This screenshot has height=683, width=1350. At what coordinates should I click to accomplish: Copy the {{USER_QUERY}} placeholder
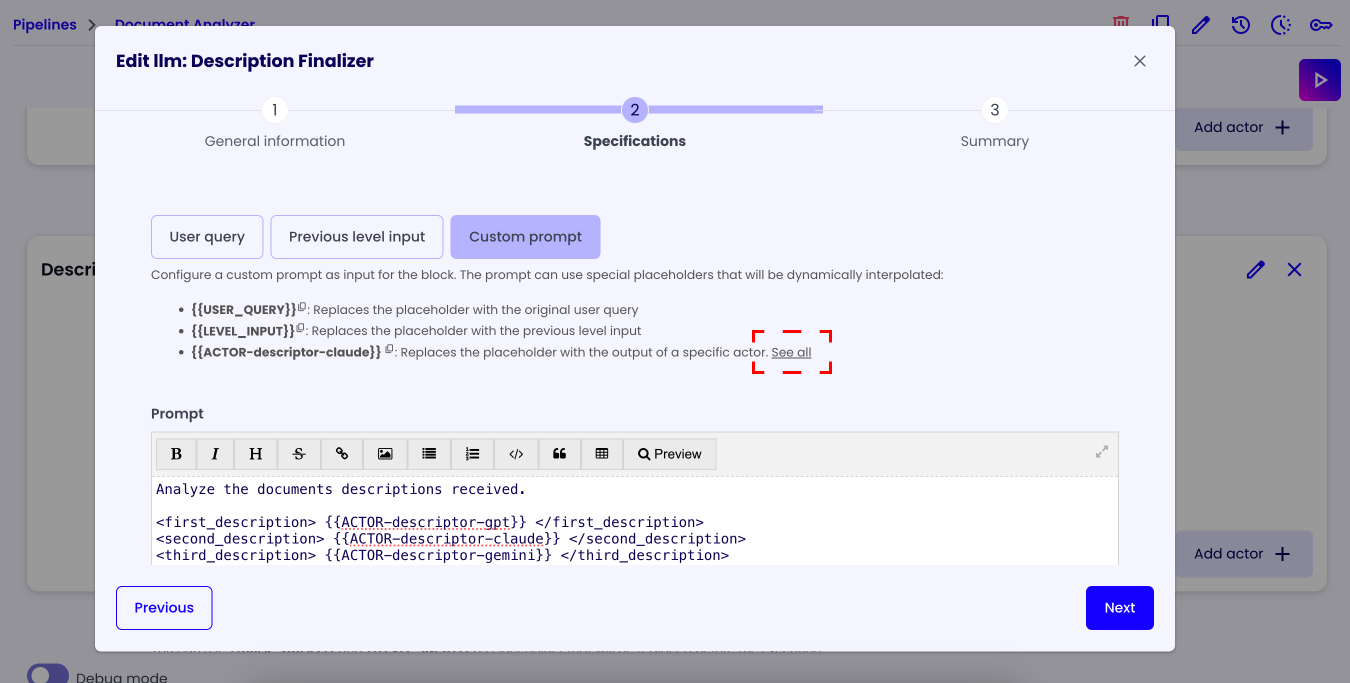pyautogui.click(x=302, y=307)
